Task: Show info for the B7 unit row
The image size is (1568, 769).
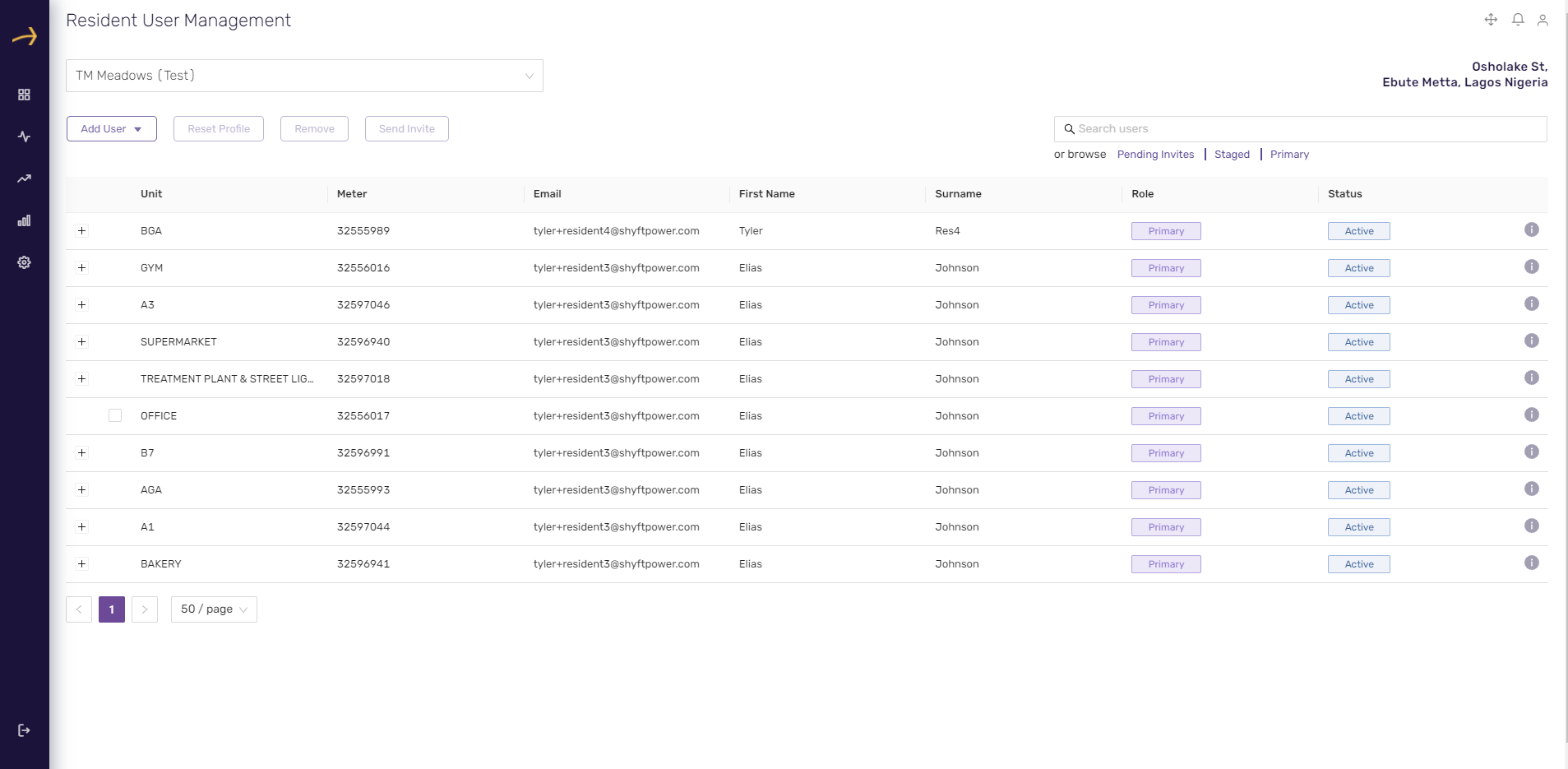Action: pos(1532,452)
